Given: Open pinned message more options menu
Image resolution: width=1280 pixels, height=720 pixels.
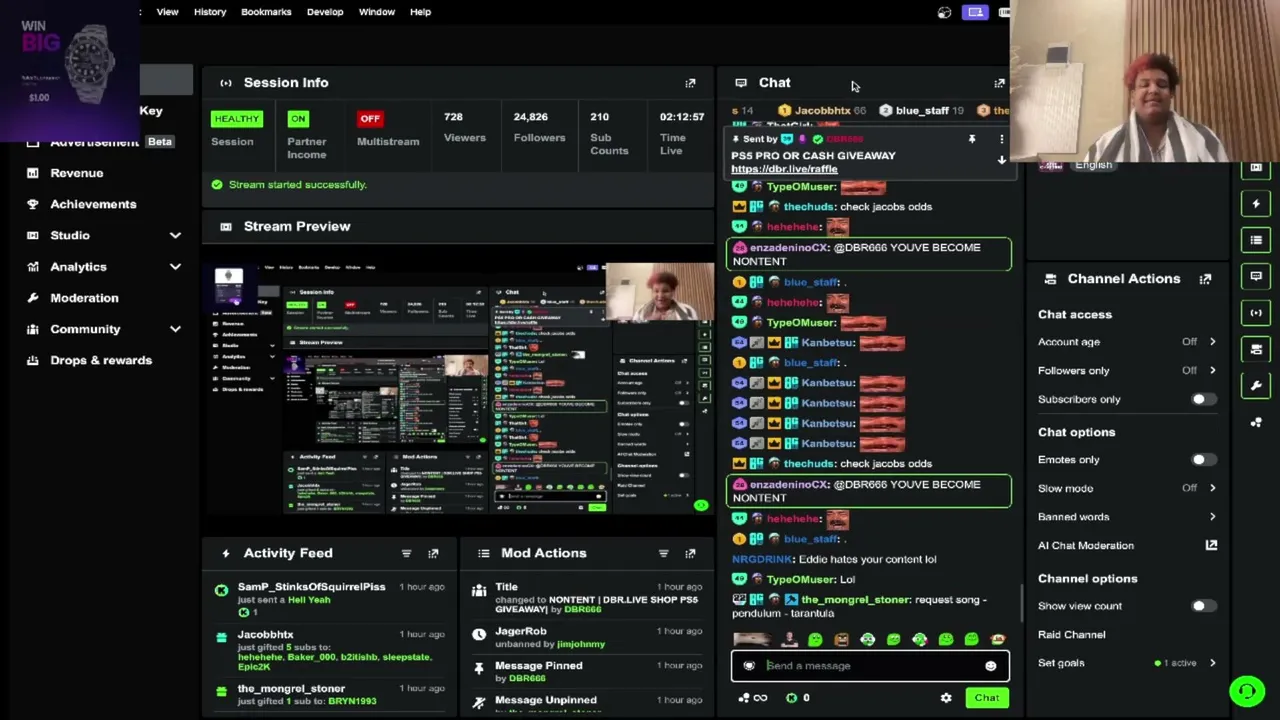Looking at the screenshot, I should pyautogui.click(x=1001, y=140).
